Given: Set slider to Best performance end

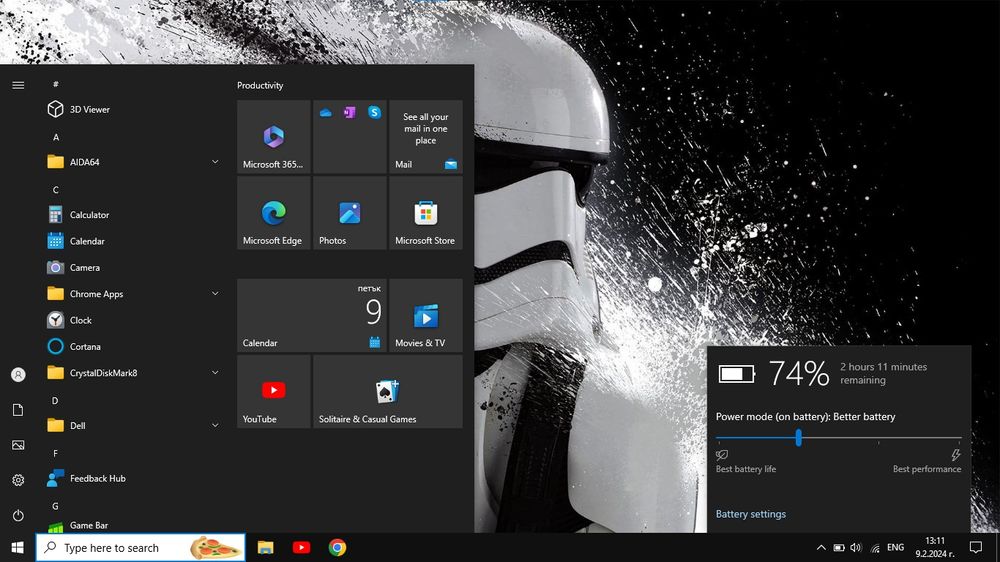Looking at the screenshot, I should pos(960,438).
